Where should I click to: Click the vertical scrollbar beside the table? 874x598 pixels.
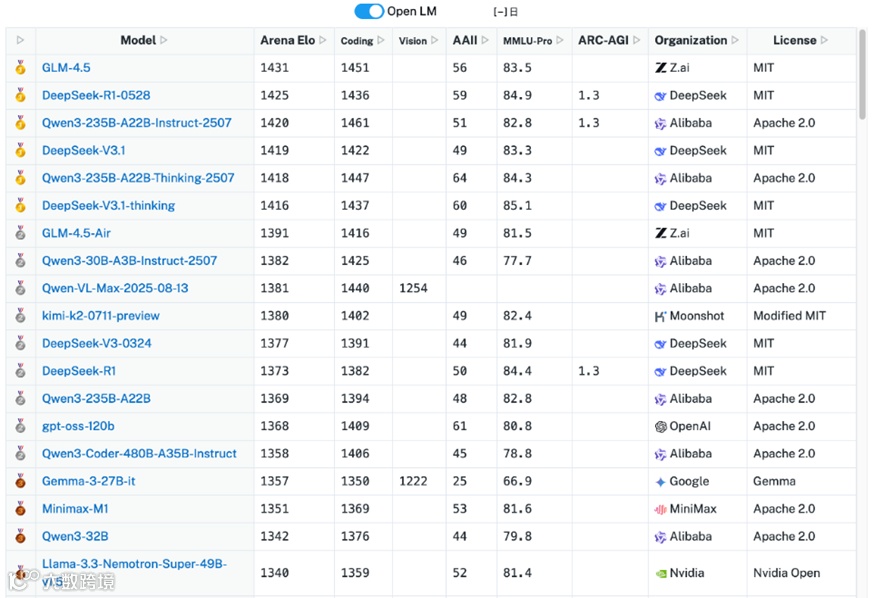pyautogui.click(x=862, y=75)
